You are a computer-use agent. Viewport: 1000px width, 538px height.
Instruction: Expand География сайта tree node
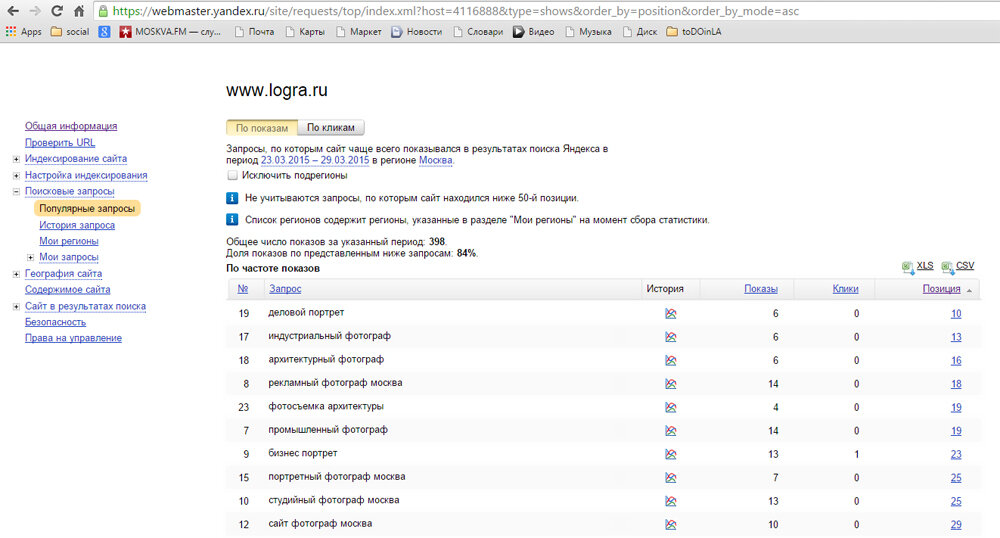(16, 274)
